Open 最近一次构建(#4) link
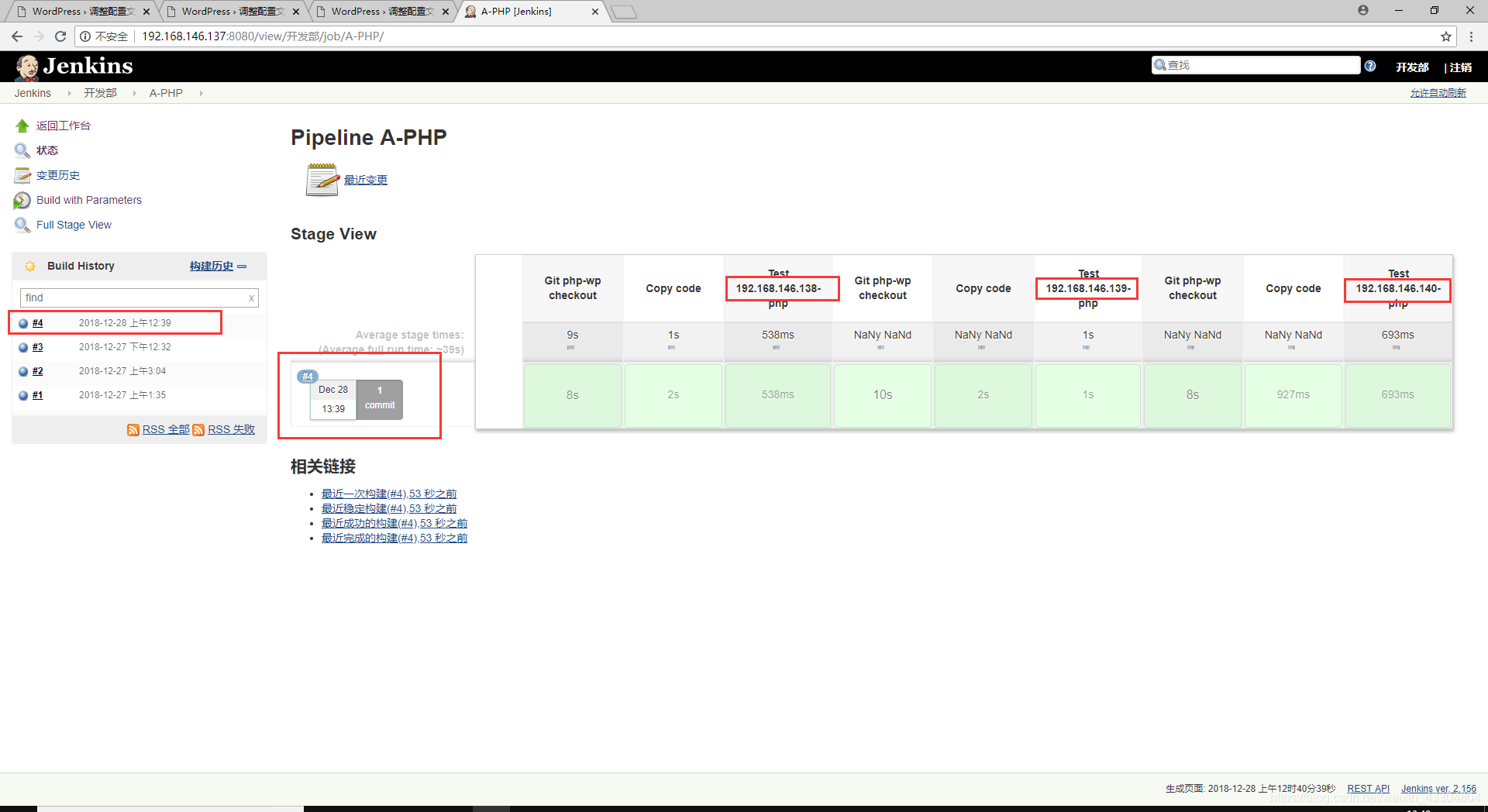Viewport: 1488px width, 812px height. coord(389,494)
